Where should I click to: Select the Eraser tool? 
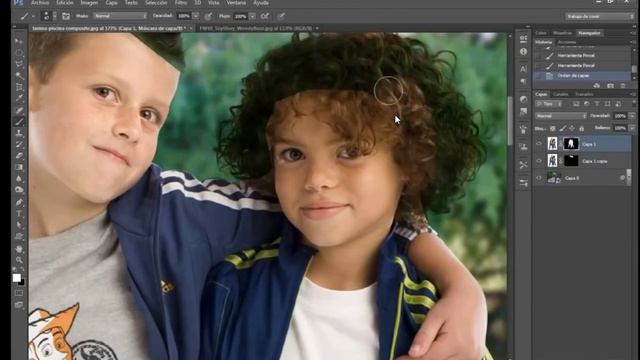(19, 156)
